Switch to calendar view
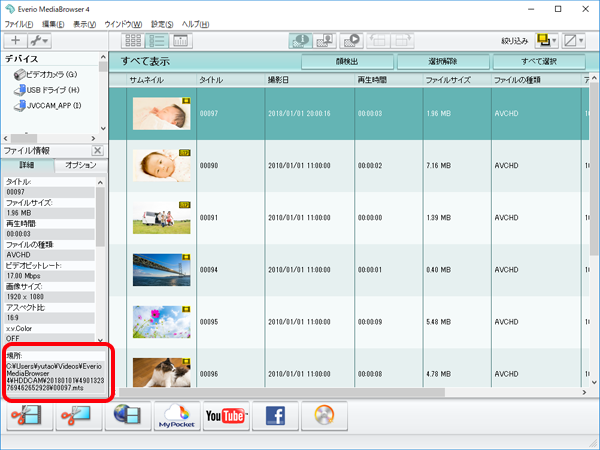This screenshot has height=450, width=600. (x=180, y=41)
